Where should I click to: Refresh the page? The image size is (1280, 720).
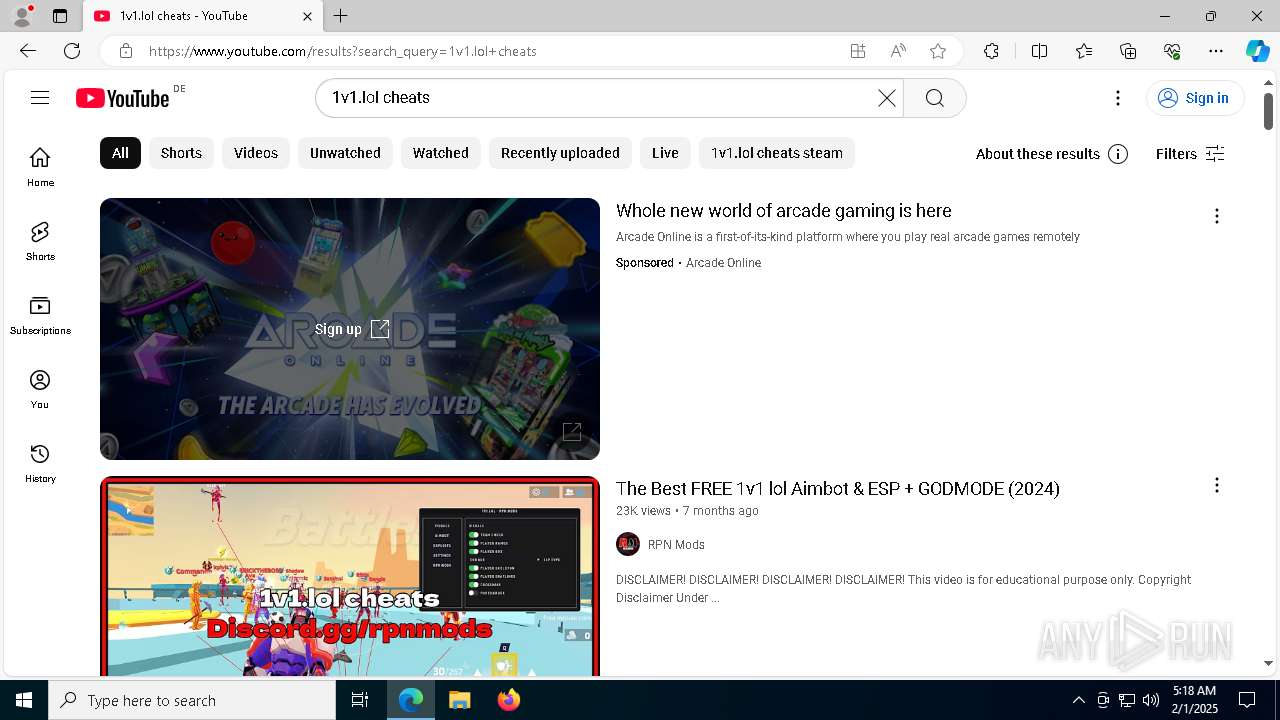click(x=72, y=51)
